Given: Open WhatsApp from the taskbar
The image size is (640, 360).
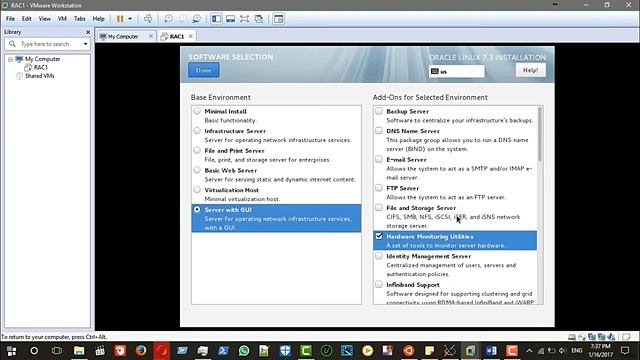Looking at the screenshot, I should [244, 351].
